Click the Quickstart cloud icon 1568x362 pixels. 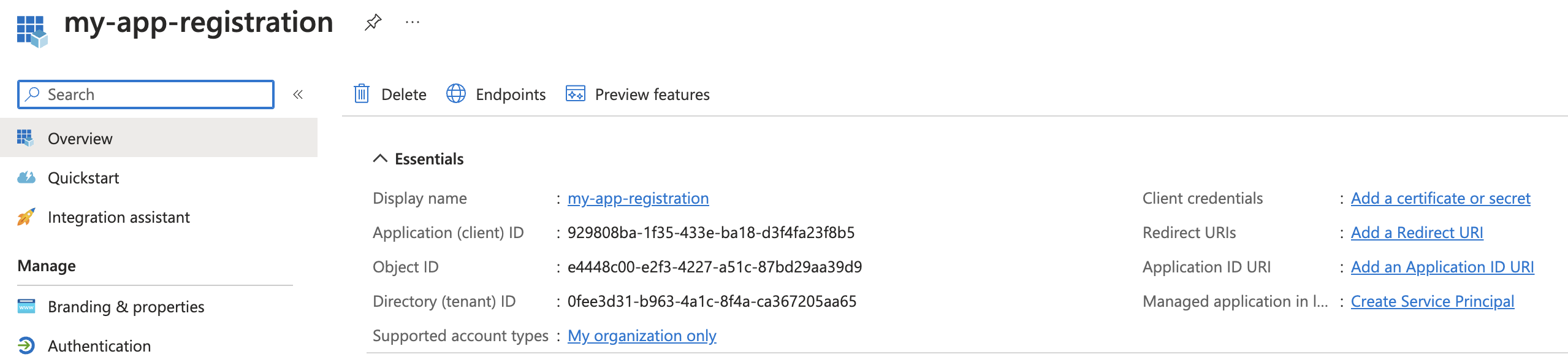(x=27, y=177)
